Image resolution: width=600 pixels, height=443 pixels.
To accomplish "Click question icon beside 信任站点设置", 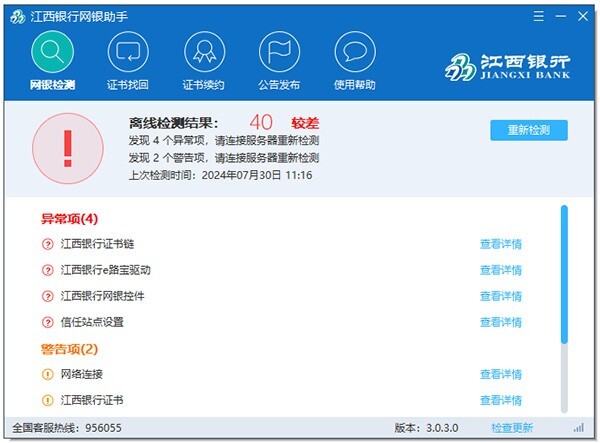I will (x=47, y=322).
